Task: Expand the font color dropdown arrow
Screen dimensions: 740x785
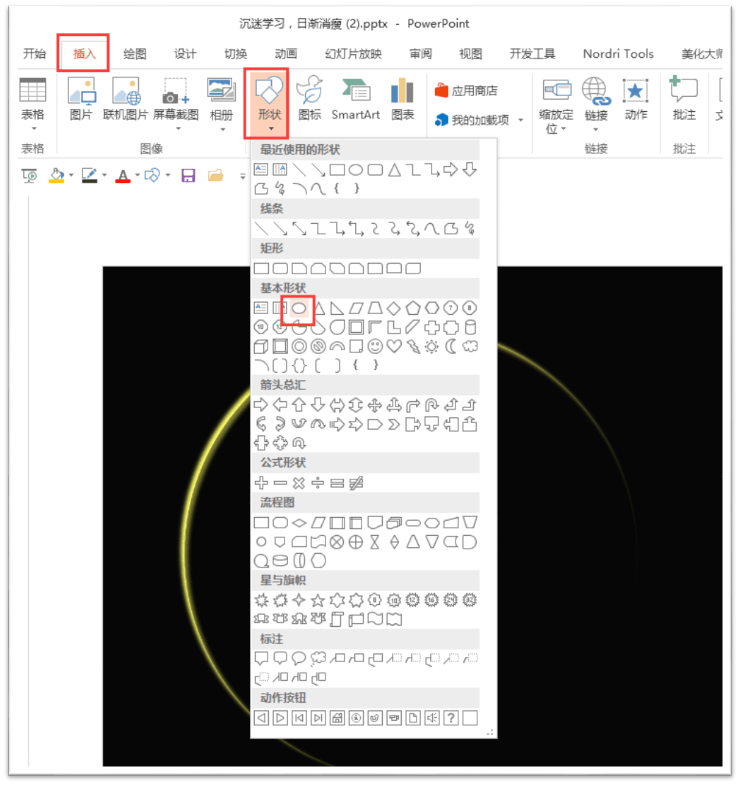Action: 137,175
